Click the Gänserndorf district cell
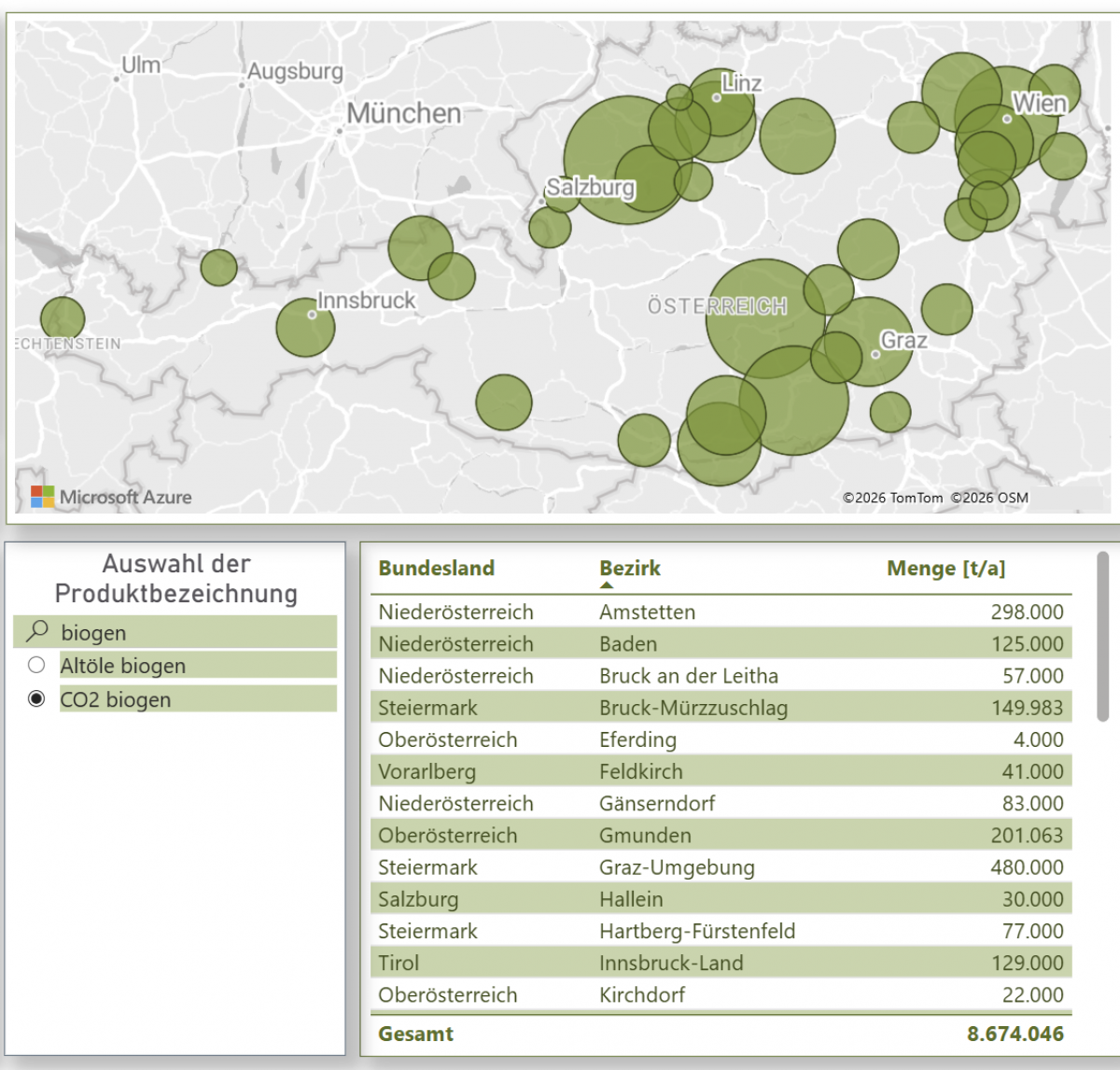The width and height of the screenshot is (1120, 1070). 657,803
